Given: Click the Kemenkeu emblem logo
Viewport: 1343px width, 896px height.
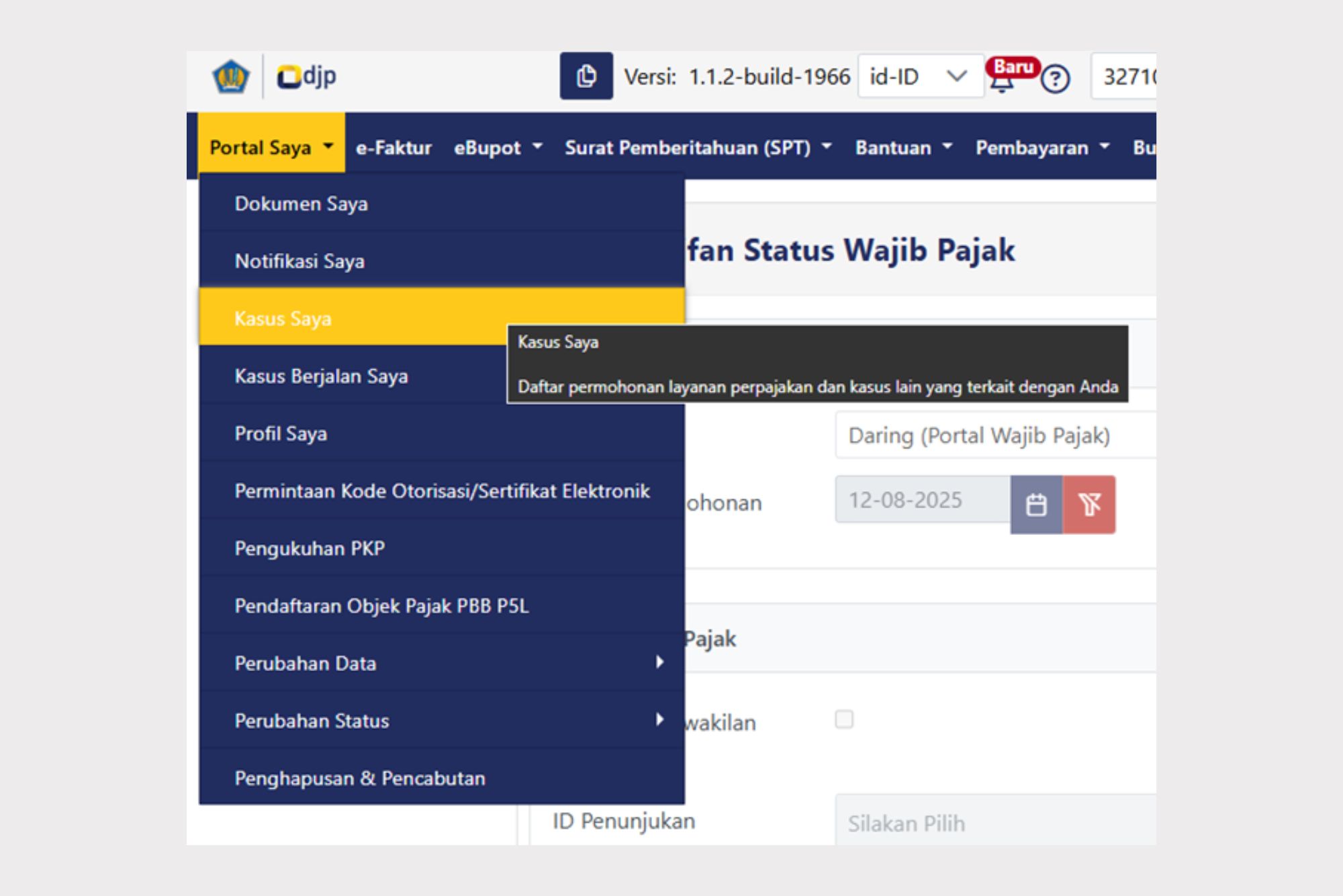Looking at the screenshot, I should tap(231, 77).
